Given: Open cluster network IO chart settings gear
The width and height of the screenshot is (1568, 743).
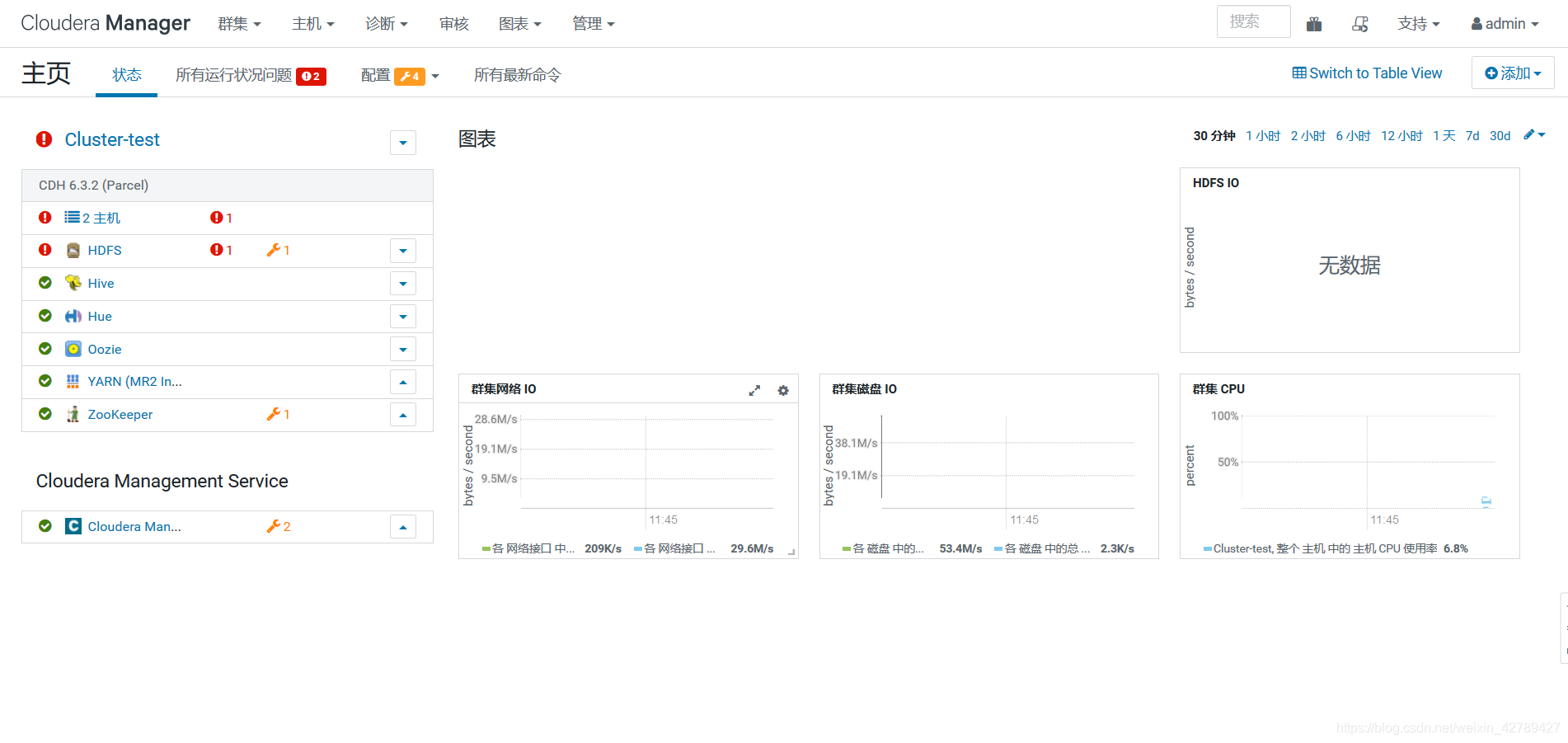Looking at the screenshot, I should coord(783,390).
